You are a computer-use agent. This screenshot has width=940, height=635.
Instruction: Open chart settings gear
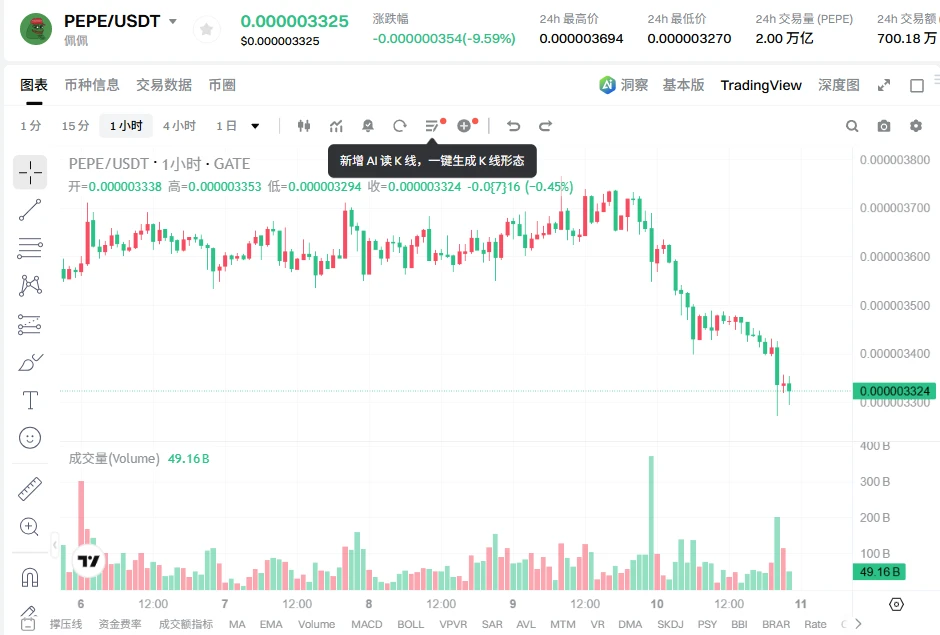915,126
